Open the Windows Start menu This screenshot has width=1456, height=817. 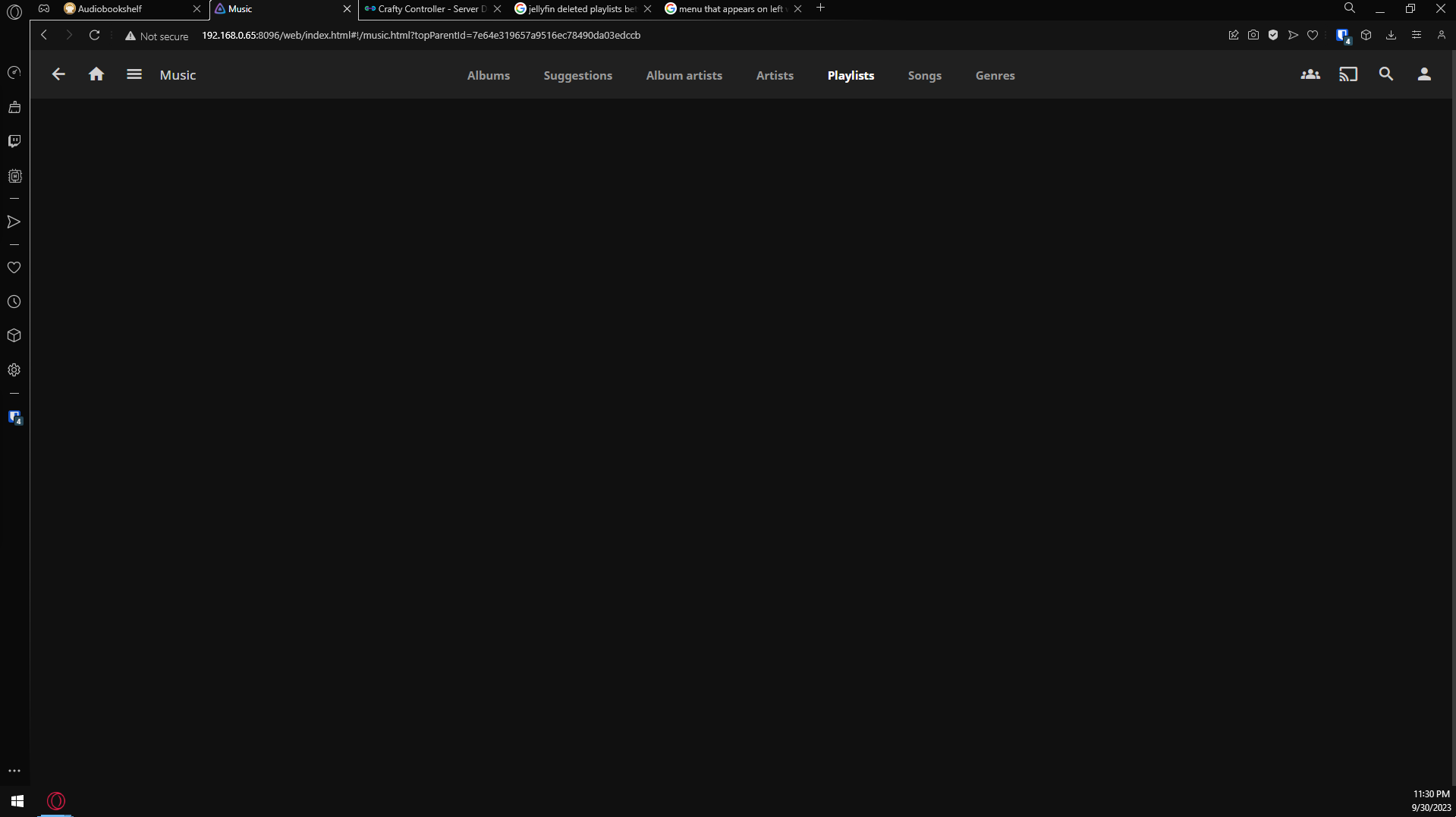[x=17, y=801]
